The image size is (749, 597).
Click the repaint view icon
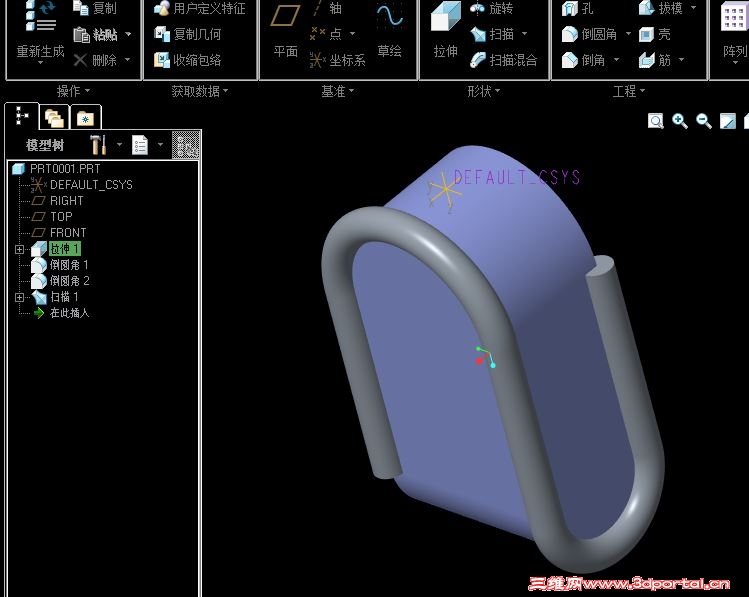(x=728, y=121)
